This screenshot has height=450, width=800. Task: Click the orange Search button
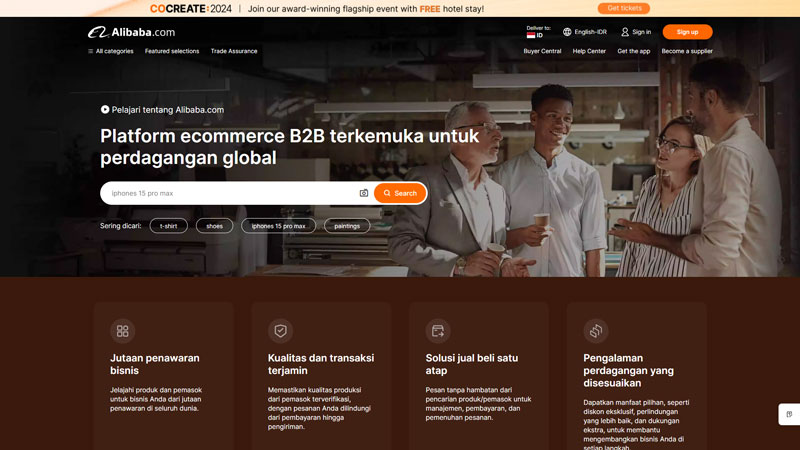(x=400, y=193)
